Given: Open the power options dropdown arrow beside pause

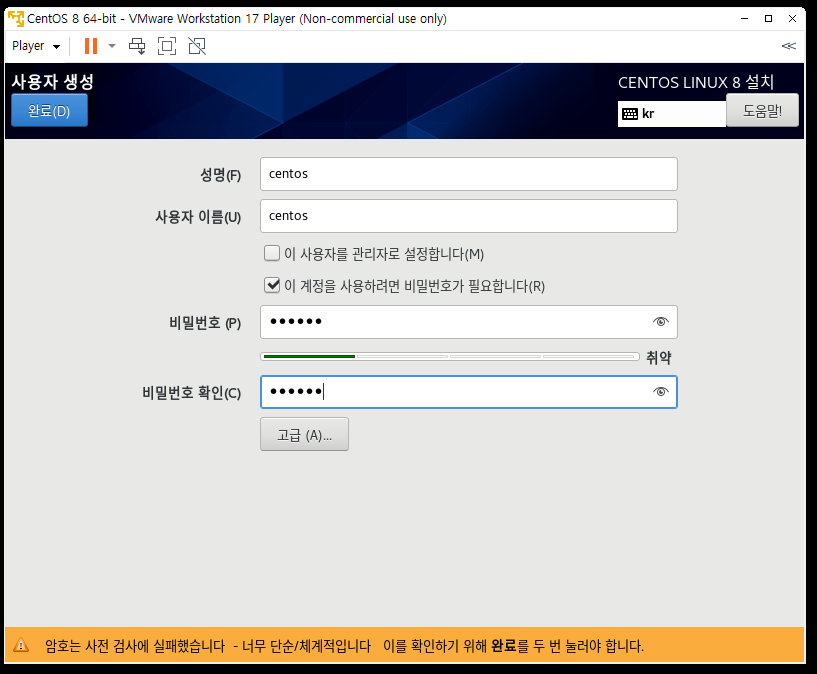Looking at the screenshot, I should point(112,46).
